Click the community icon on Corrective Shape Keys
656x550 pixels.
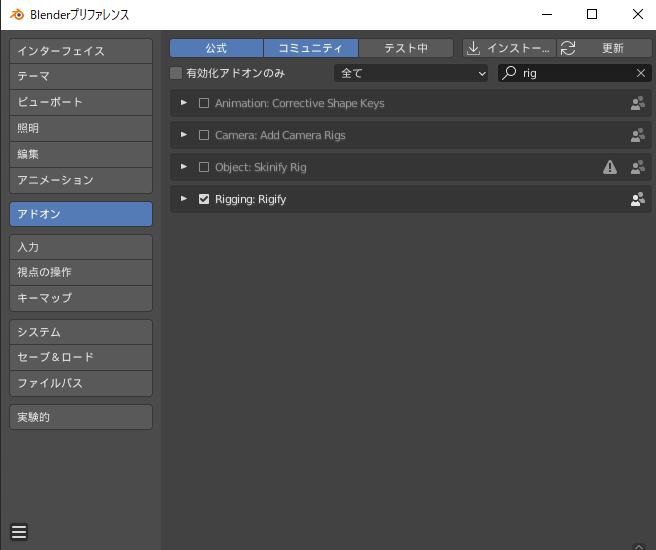click(637, 103)
